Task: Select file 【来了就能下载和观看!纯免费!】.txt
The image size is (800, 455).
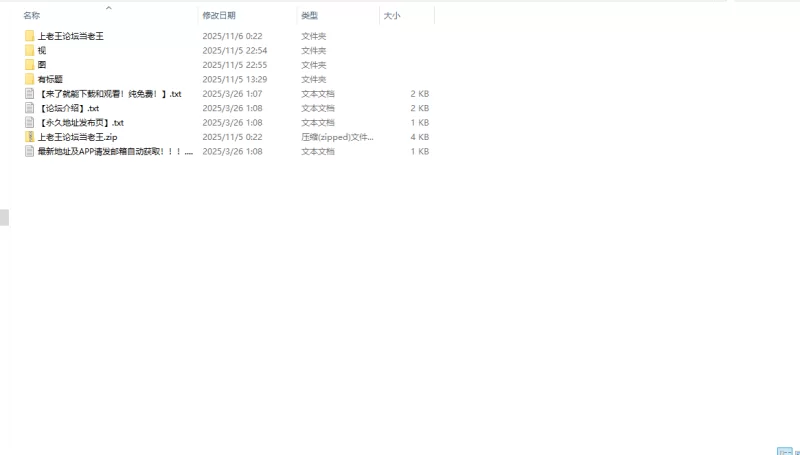Action: click(x=110, y=93)
